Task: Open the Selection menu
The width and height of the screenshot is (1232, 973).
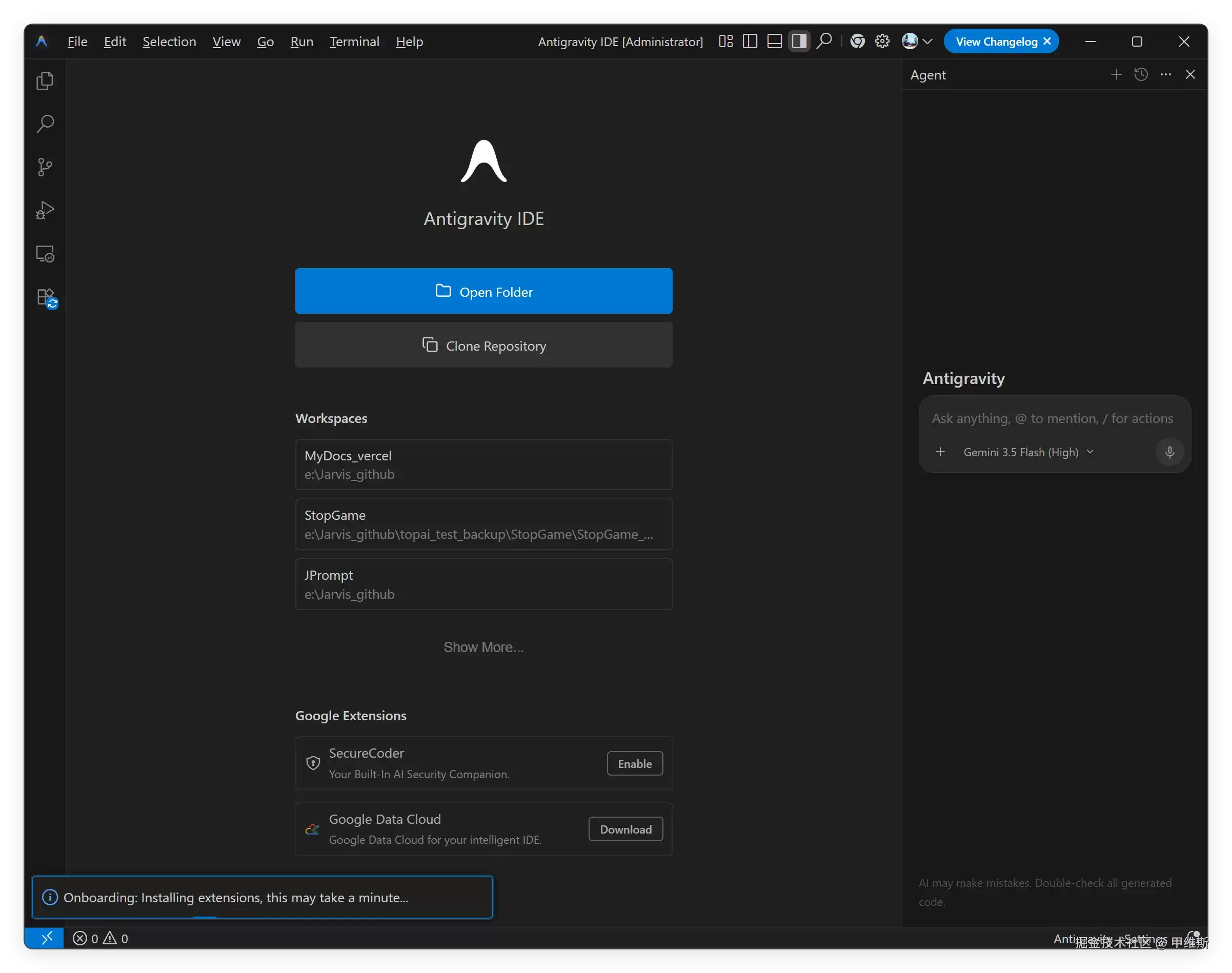Action: (169, 42)
